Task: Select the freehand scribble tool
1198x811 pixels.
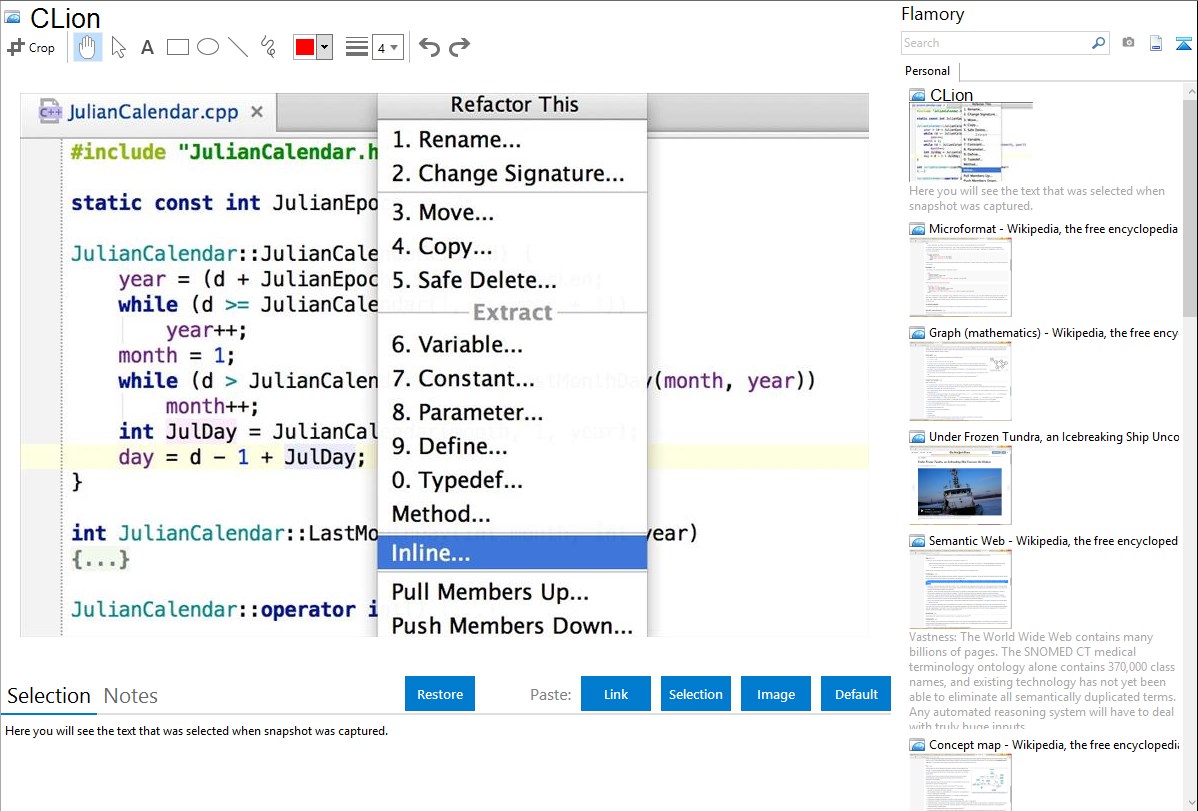Action: point(268,47)
